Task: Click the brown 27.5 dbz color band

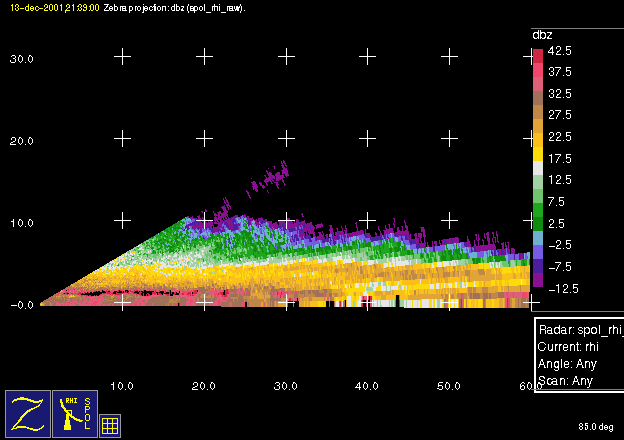Action: 537,114
